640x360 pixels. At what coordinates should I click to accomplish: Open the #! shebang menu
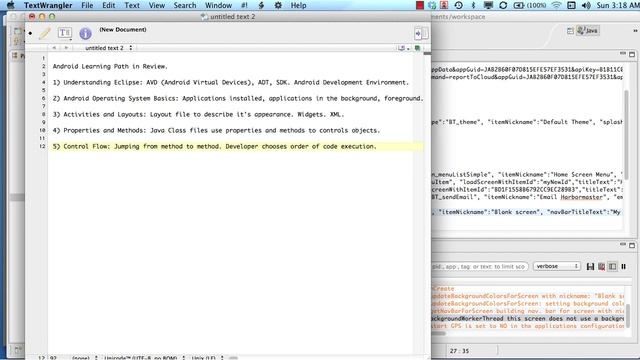pyautogui.click(x=244, y=5)
